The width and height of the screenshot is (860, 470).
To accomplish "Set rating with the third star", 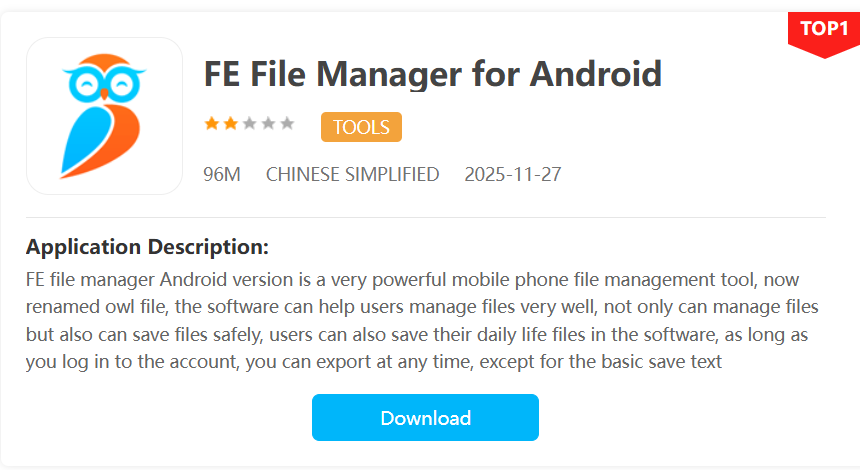I will click(249, 124).
